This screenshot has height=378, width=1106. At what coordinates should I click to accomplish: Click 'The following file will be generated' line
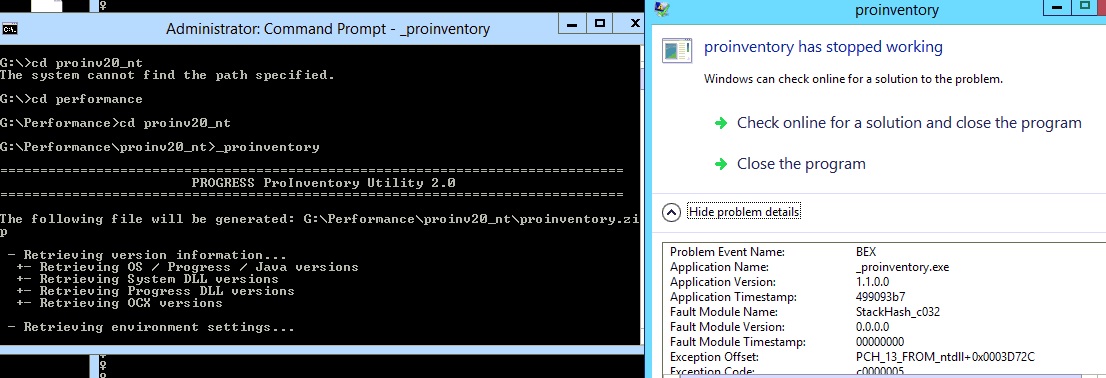(320, 219)
